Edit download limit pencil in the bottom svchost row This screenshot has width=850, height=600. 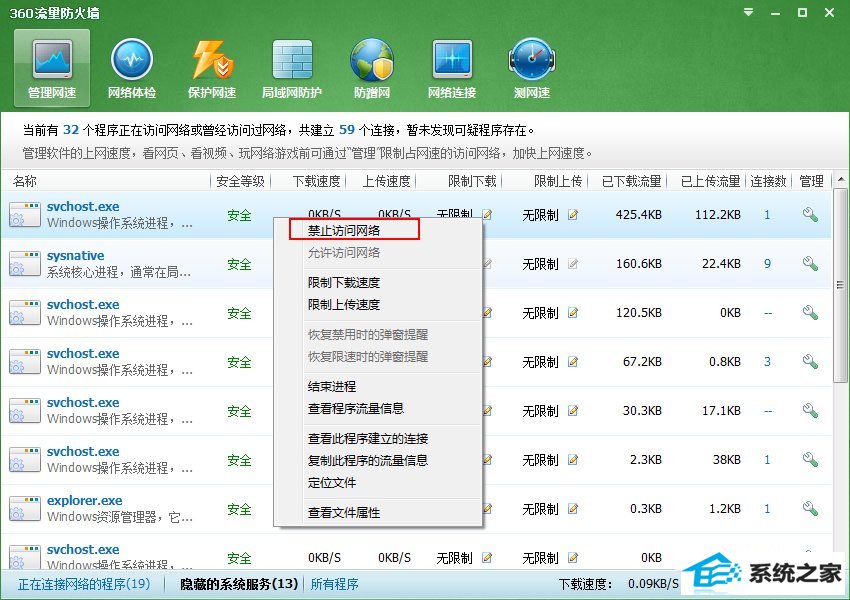pos(487,557)
